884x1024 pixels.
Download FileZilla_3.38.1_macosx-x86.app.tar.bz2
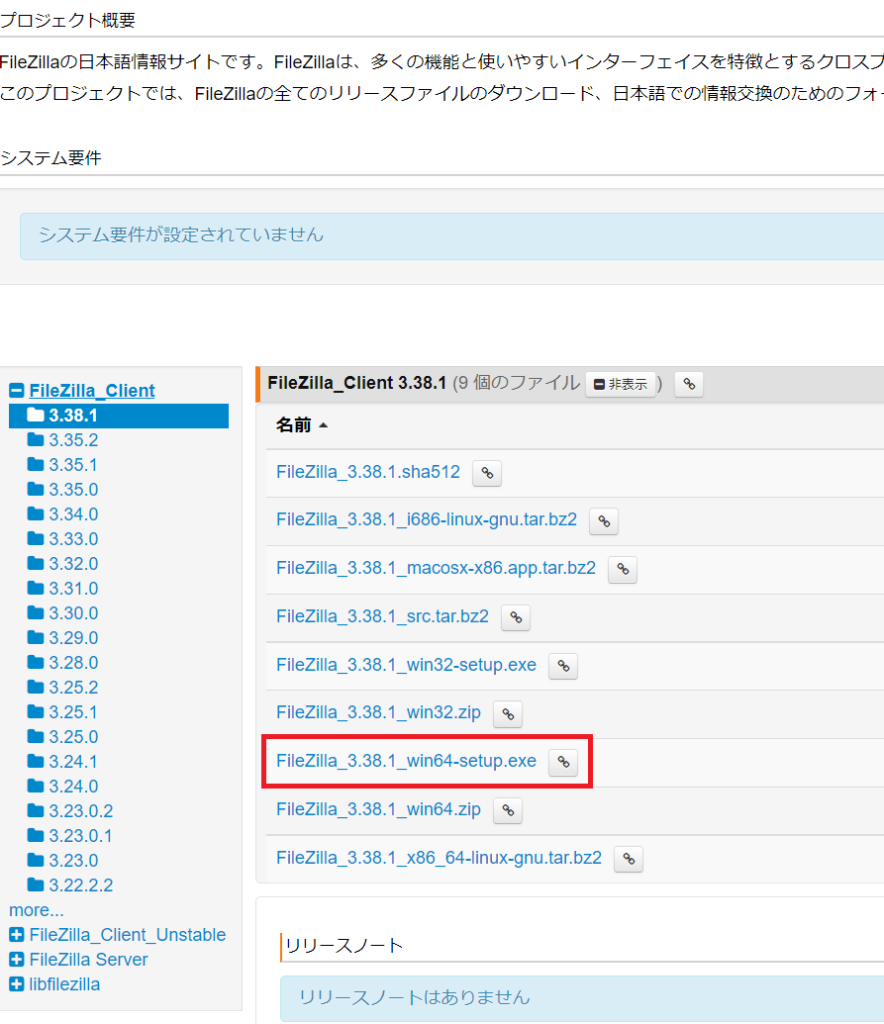[436, 568]
